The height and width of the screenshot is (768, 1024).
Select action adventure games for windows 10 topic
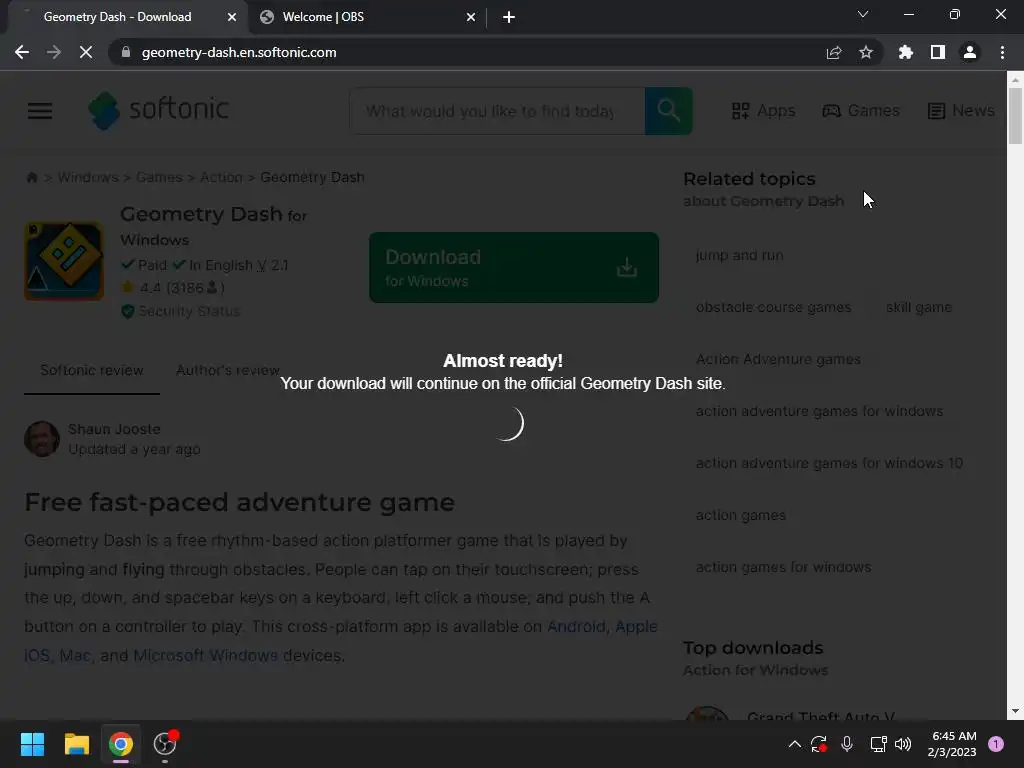pyautogui.click(x=829, y=463)
